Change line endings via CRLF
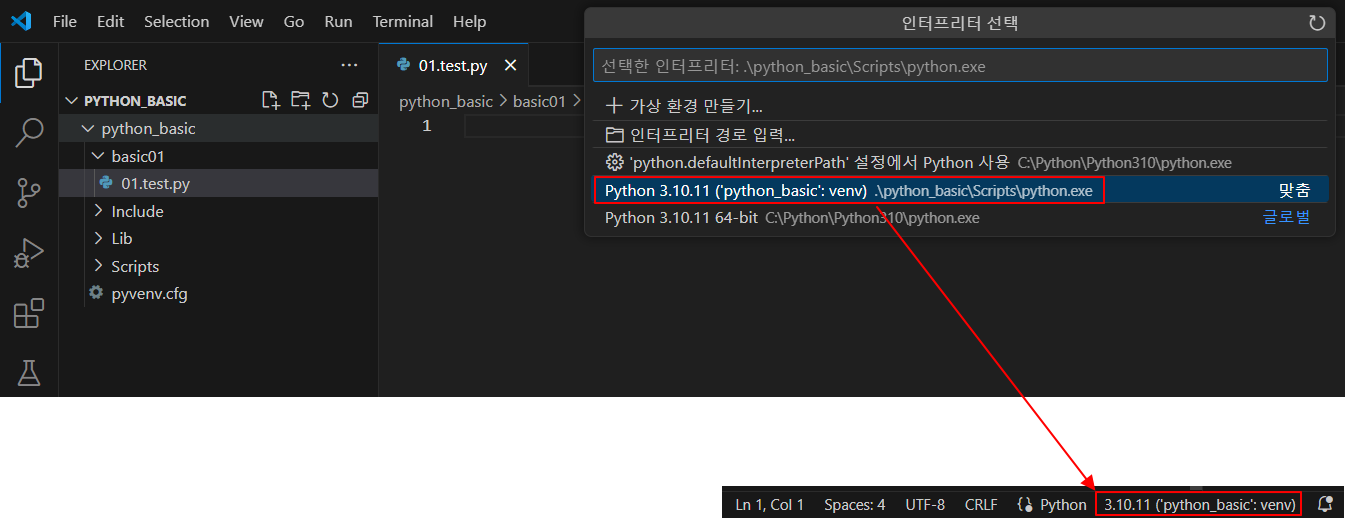 981,505
